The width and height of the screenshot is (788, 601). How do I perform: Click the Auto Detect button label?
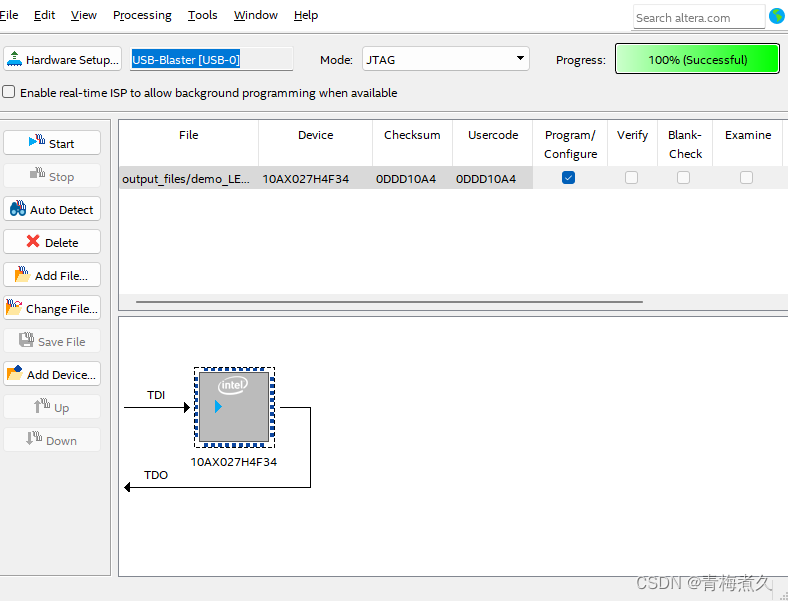[x=61, y=210]
